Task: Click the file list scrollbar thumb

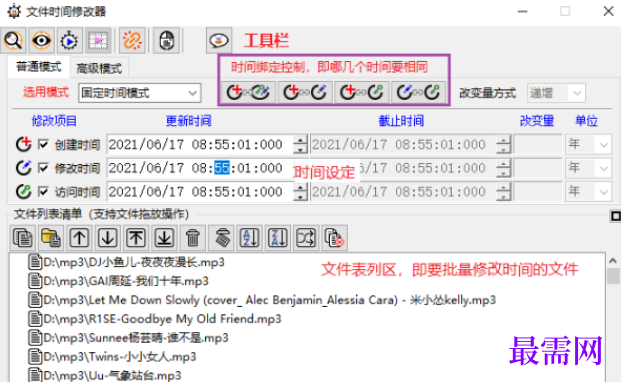Action: tap(613, 276)
